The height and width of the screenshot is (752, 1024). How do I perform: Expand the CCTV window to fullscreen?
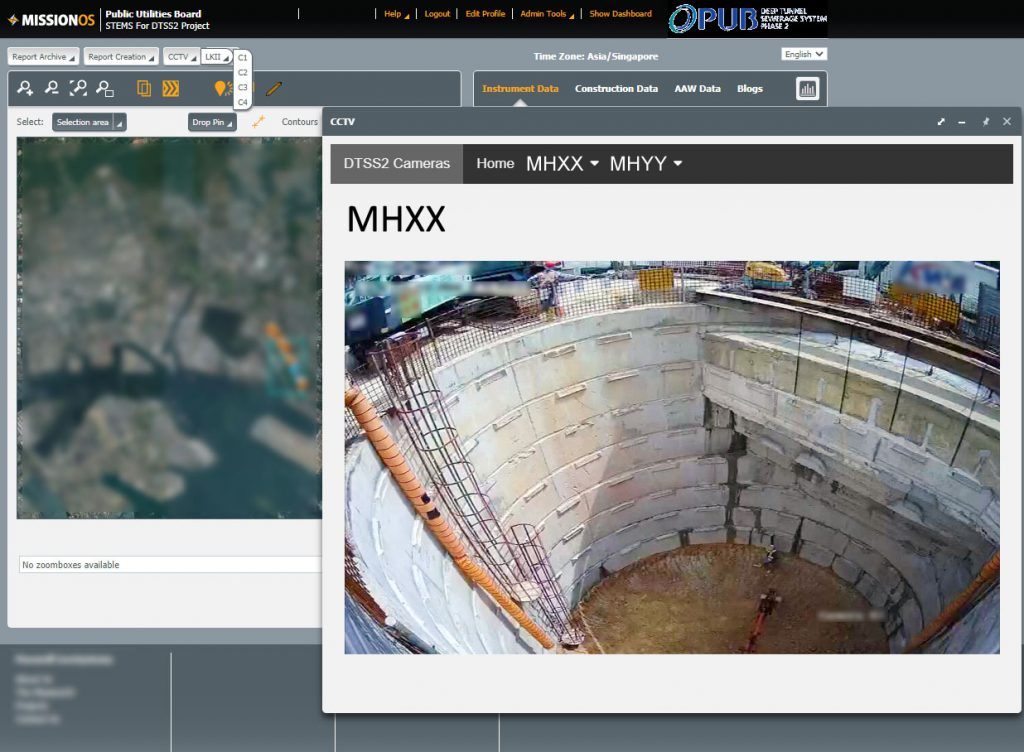coord(941,122)
